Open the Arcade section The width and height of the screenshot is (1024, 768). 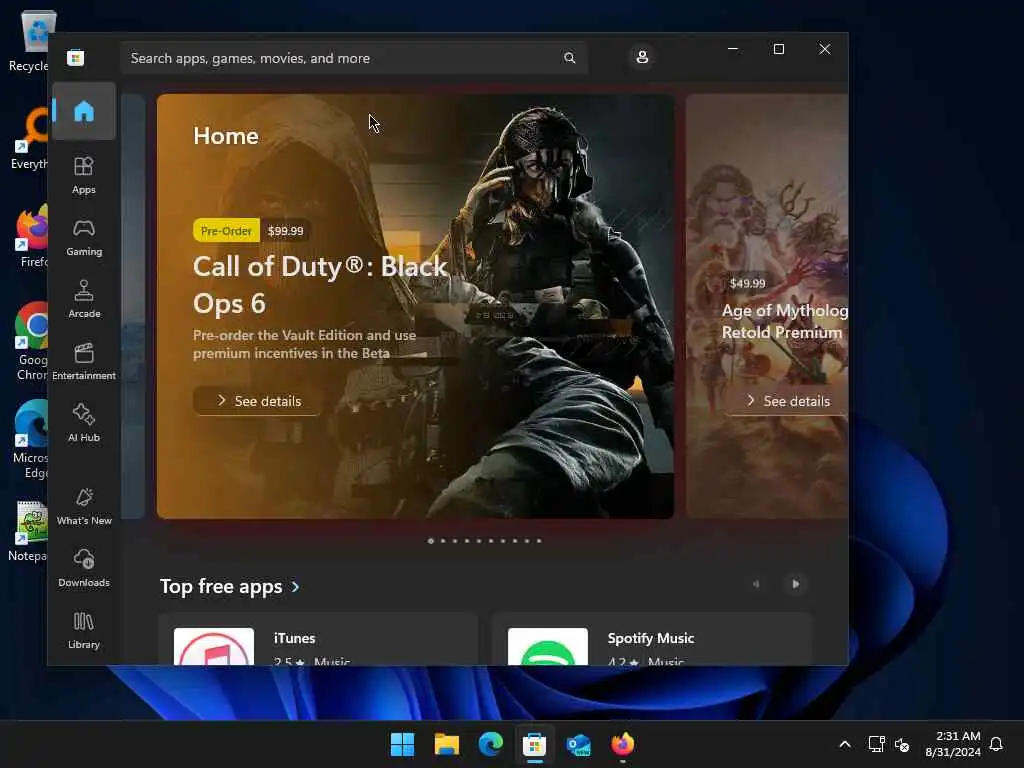coord(84,299)
